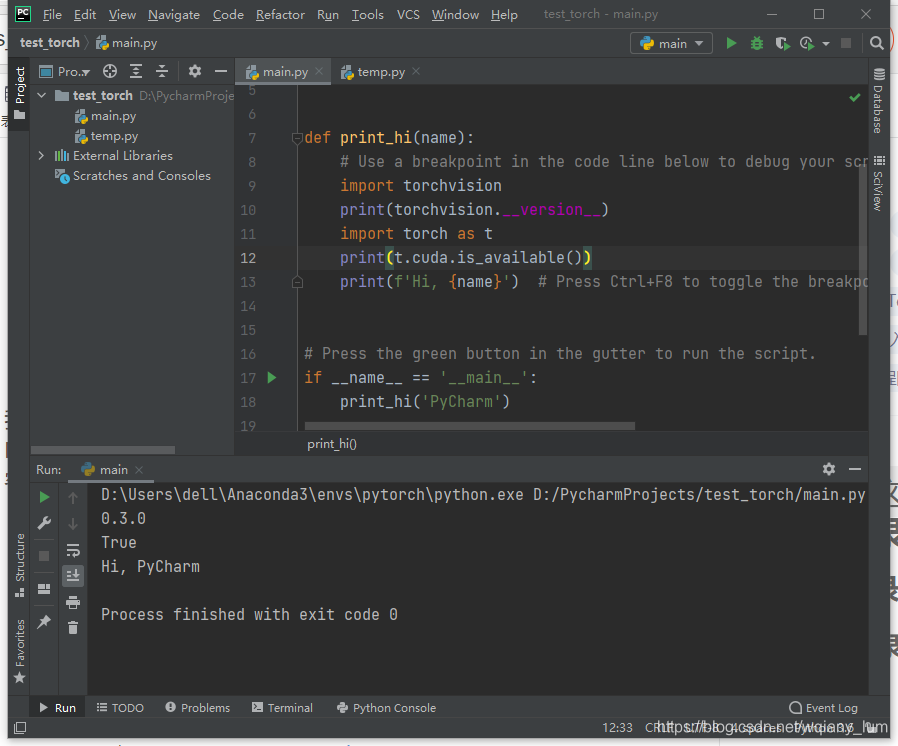Open the Navigate menu
This screenshot has width=898, height=746.
173,14
